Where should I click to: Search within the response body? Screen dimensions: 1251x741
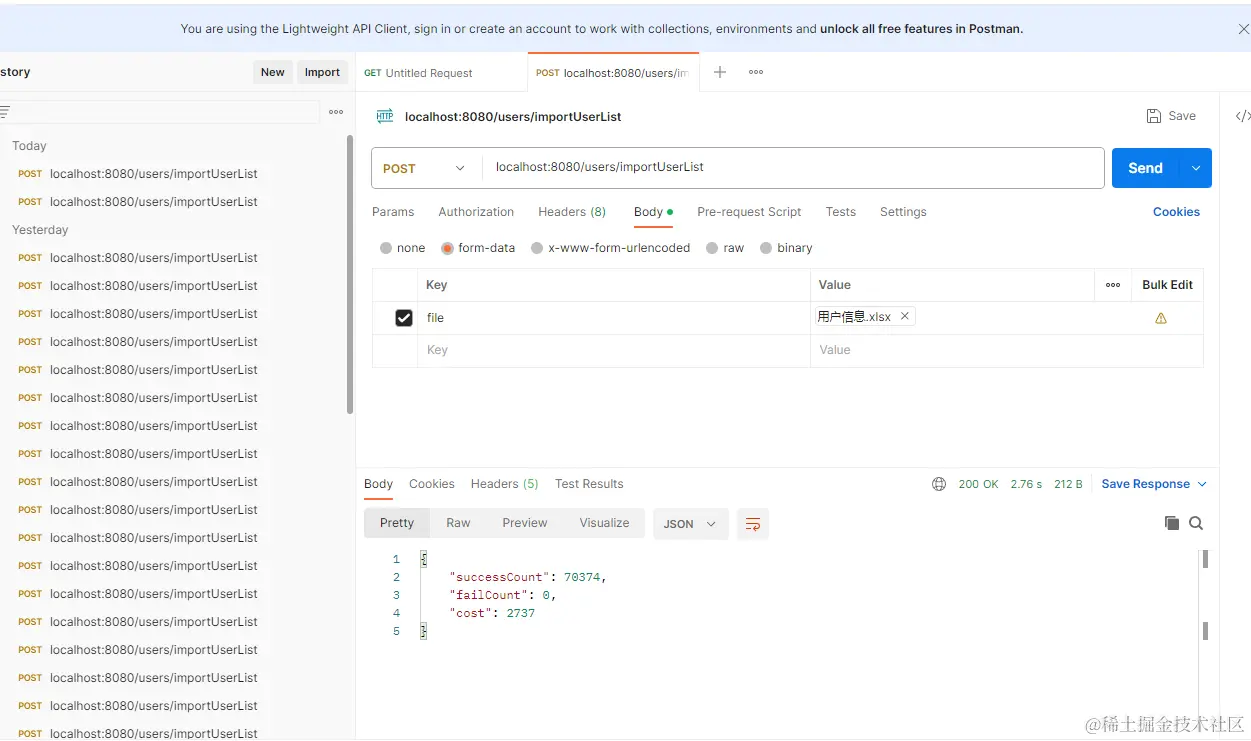coord(1196,523)
